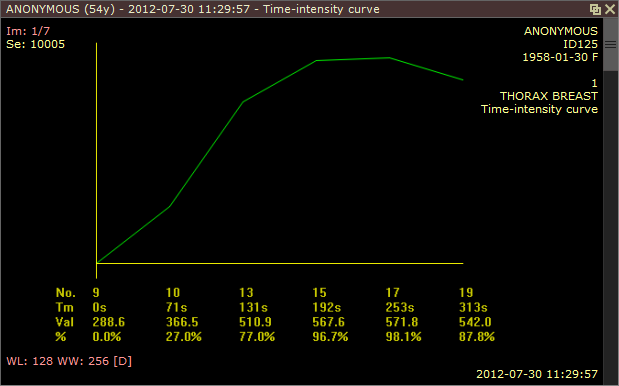Viewport: 619px width, 386px height.
Task: Click the '1958-01-30 F' birth date text
Action: point(560,57)
